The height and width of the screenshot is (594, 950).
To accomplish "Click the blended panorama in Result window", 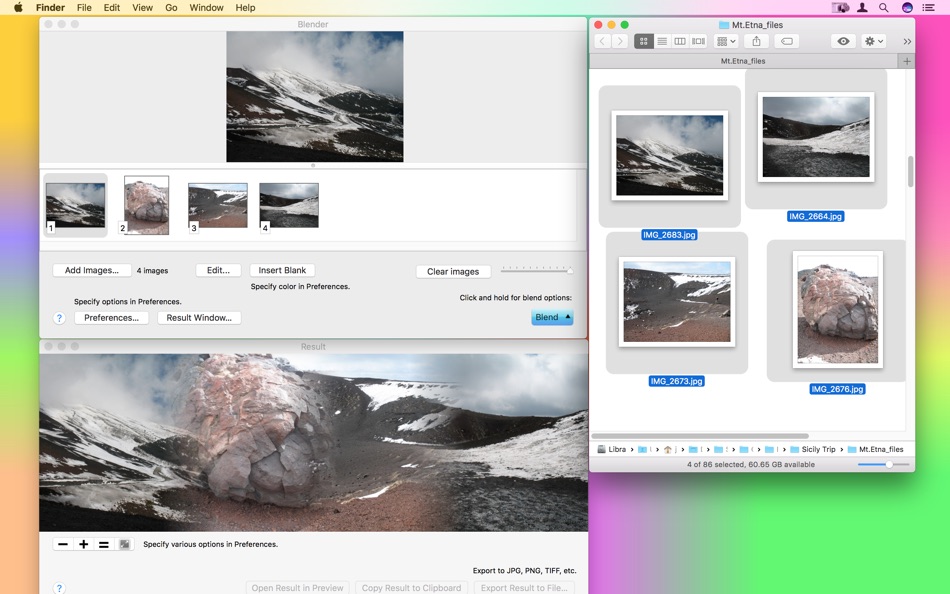I will (x=313, y=443).
